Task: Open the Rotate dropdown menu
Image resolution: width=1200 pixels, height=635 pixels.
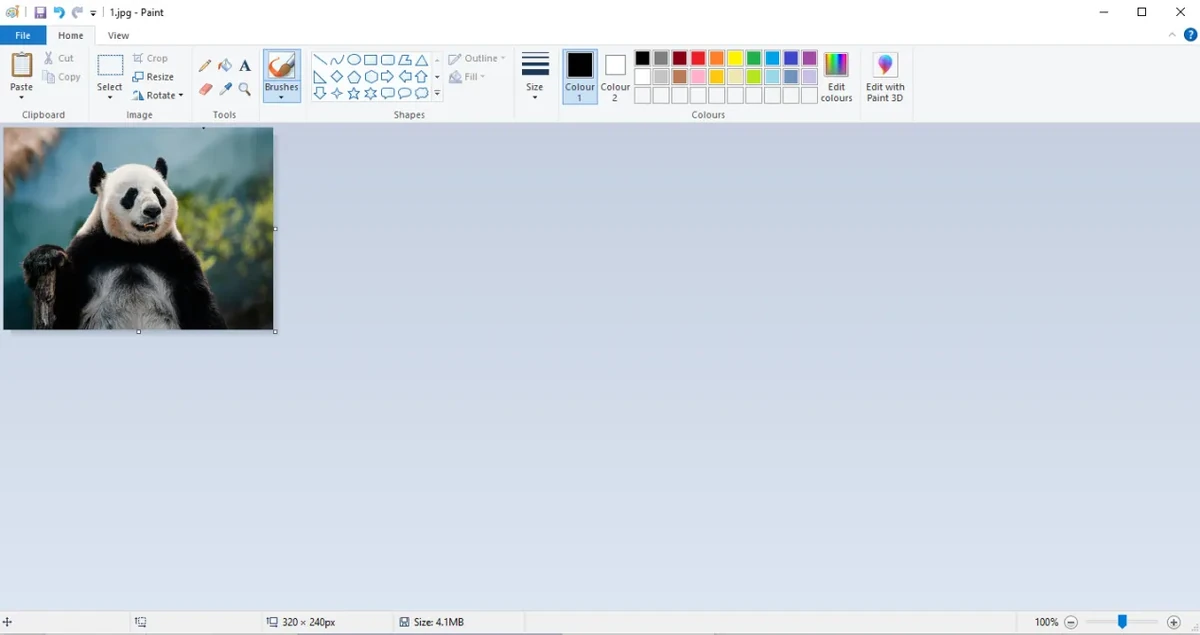Action: (158, 96)
